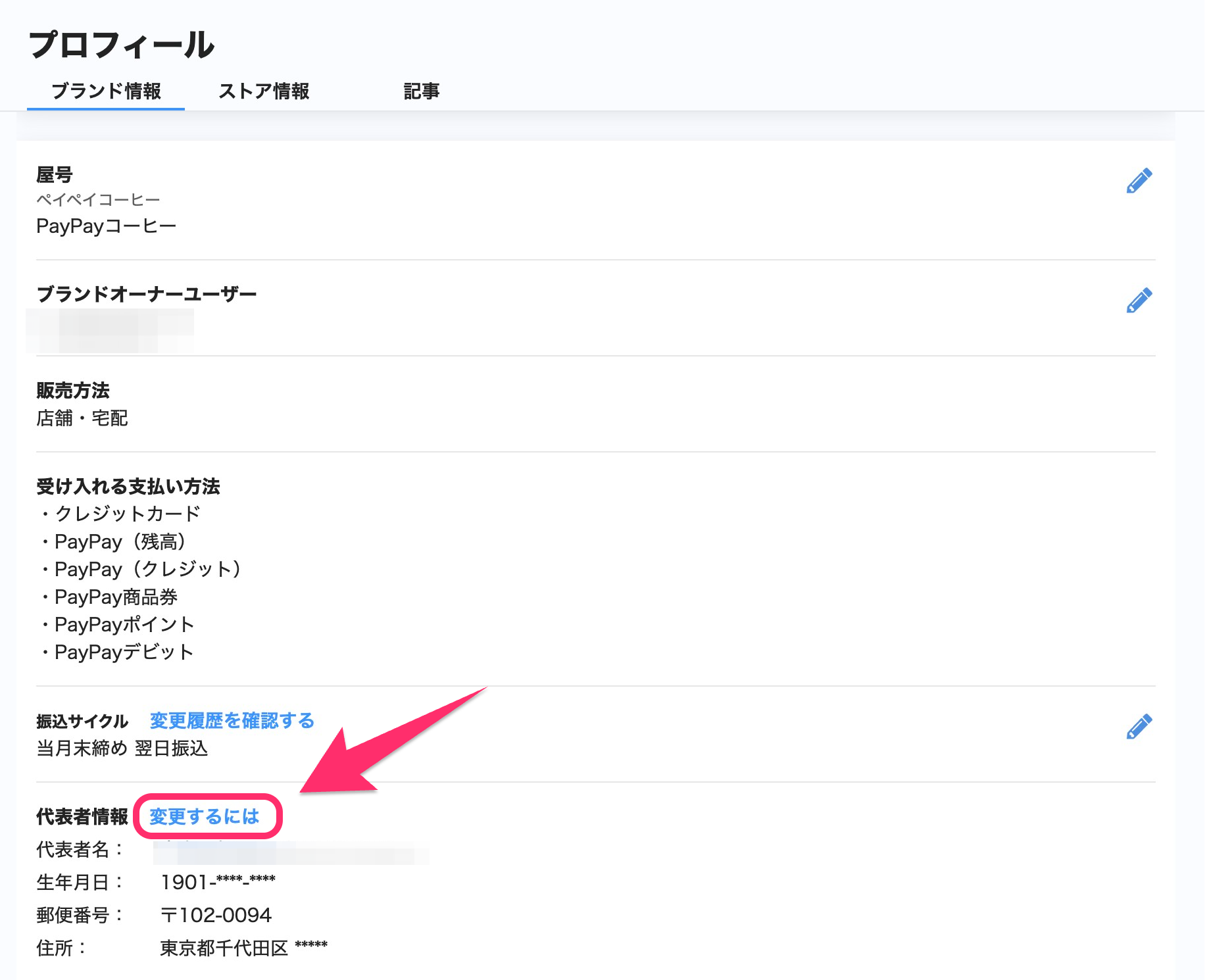Screen dimensions: 1205x980
Task: Edit the 屋号 with the pencil icon
Action: click(1139, 181)
